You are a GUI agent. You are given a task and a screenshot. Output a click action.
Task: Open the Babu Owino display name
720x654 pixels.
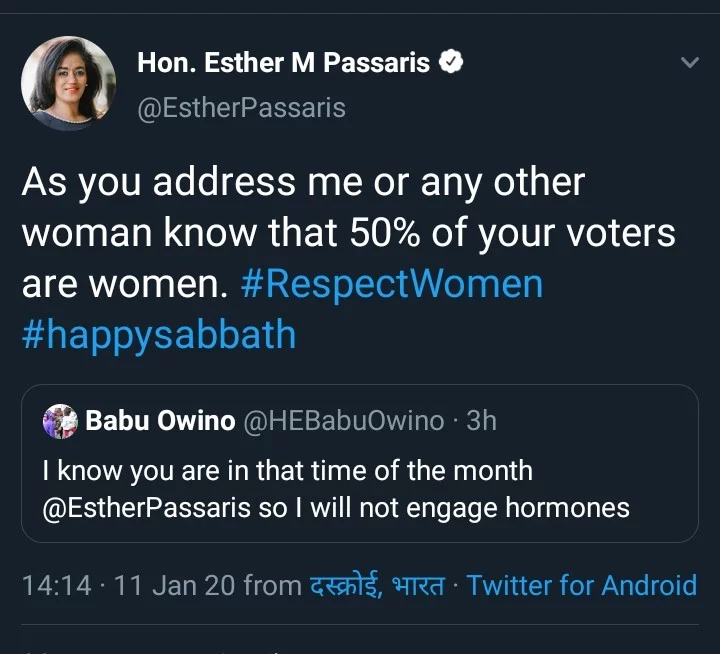pos(161,421)
